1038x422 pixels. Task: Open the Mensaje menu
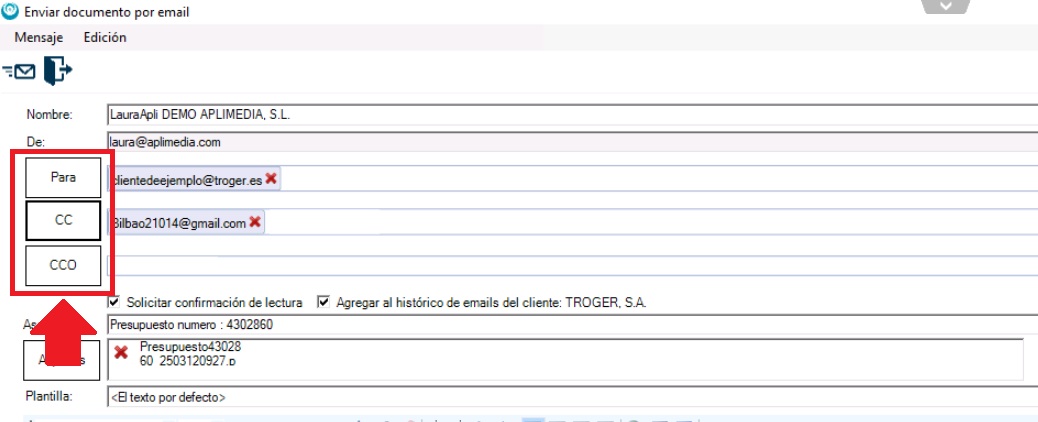(39, 37)
